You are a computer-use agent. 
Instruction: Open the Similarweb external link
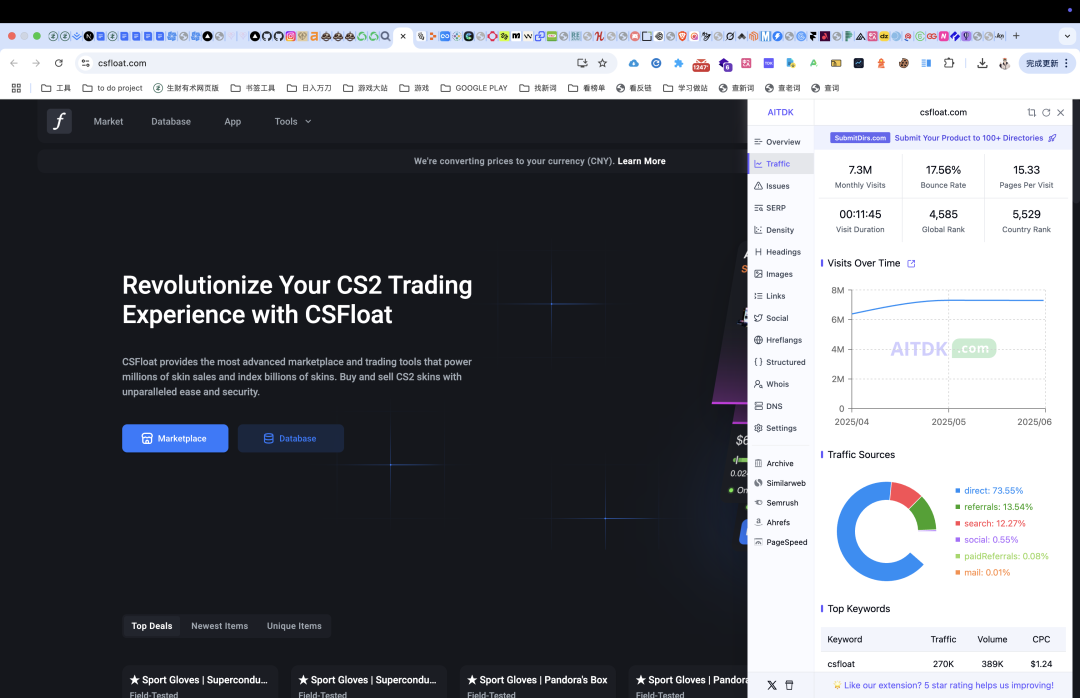tap(780, 484)
